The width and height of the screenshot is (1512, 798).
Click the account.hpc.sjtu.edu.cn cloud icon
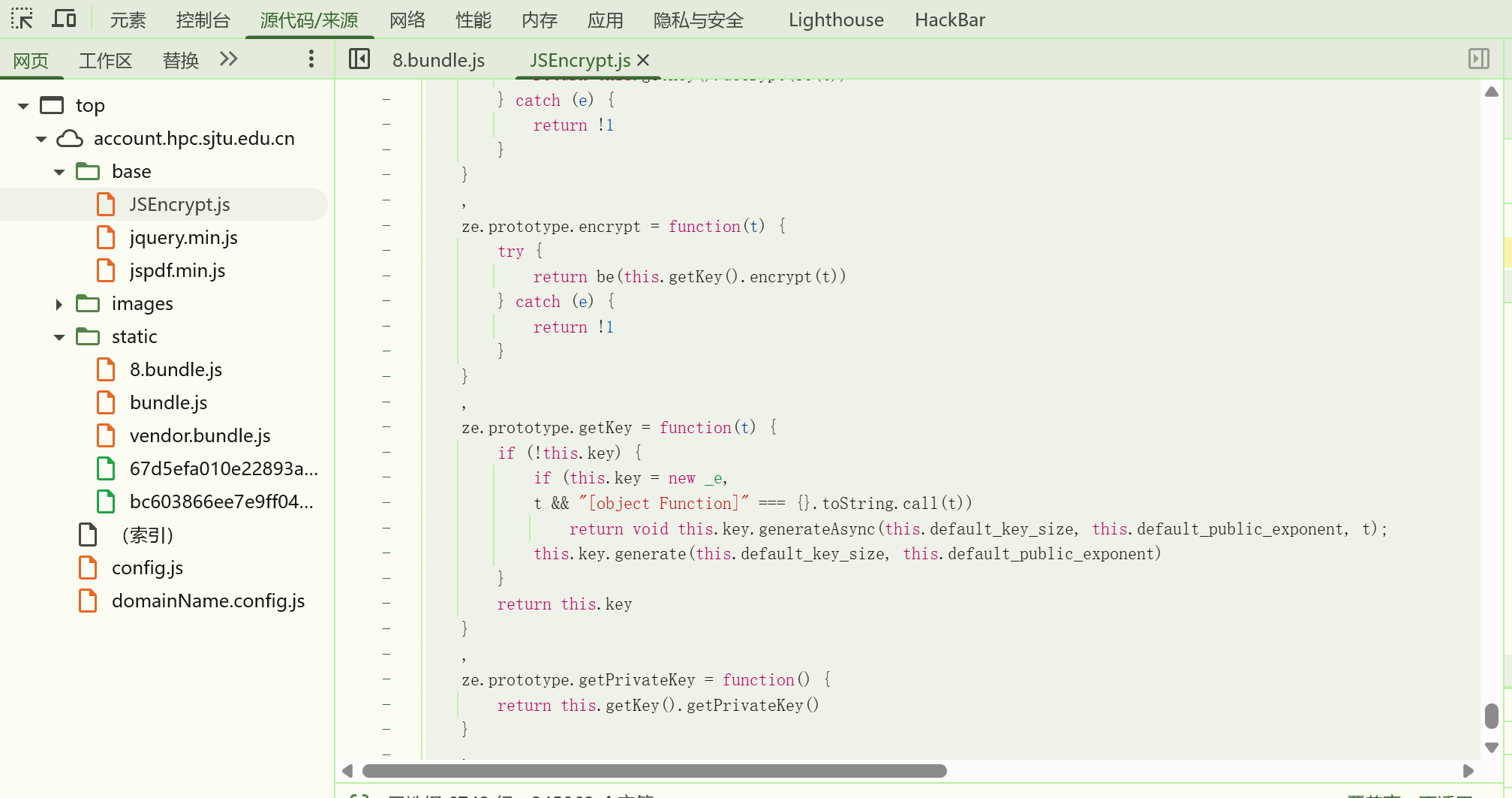pos(70,139)
